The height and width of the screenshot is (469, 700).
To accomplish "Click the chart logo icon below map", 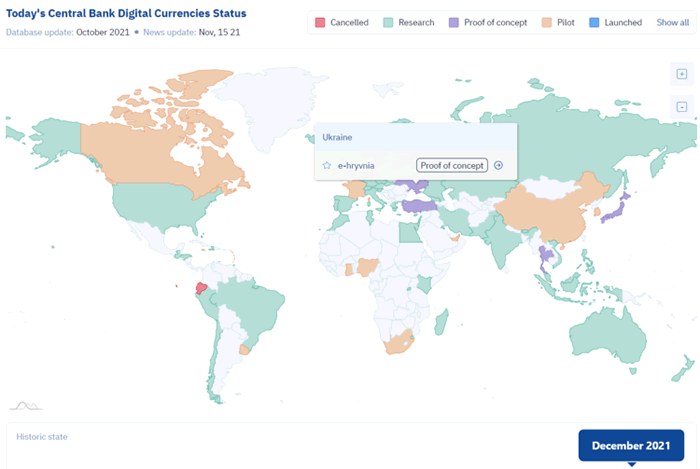I will [26, 406].
